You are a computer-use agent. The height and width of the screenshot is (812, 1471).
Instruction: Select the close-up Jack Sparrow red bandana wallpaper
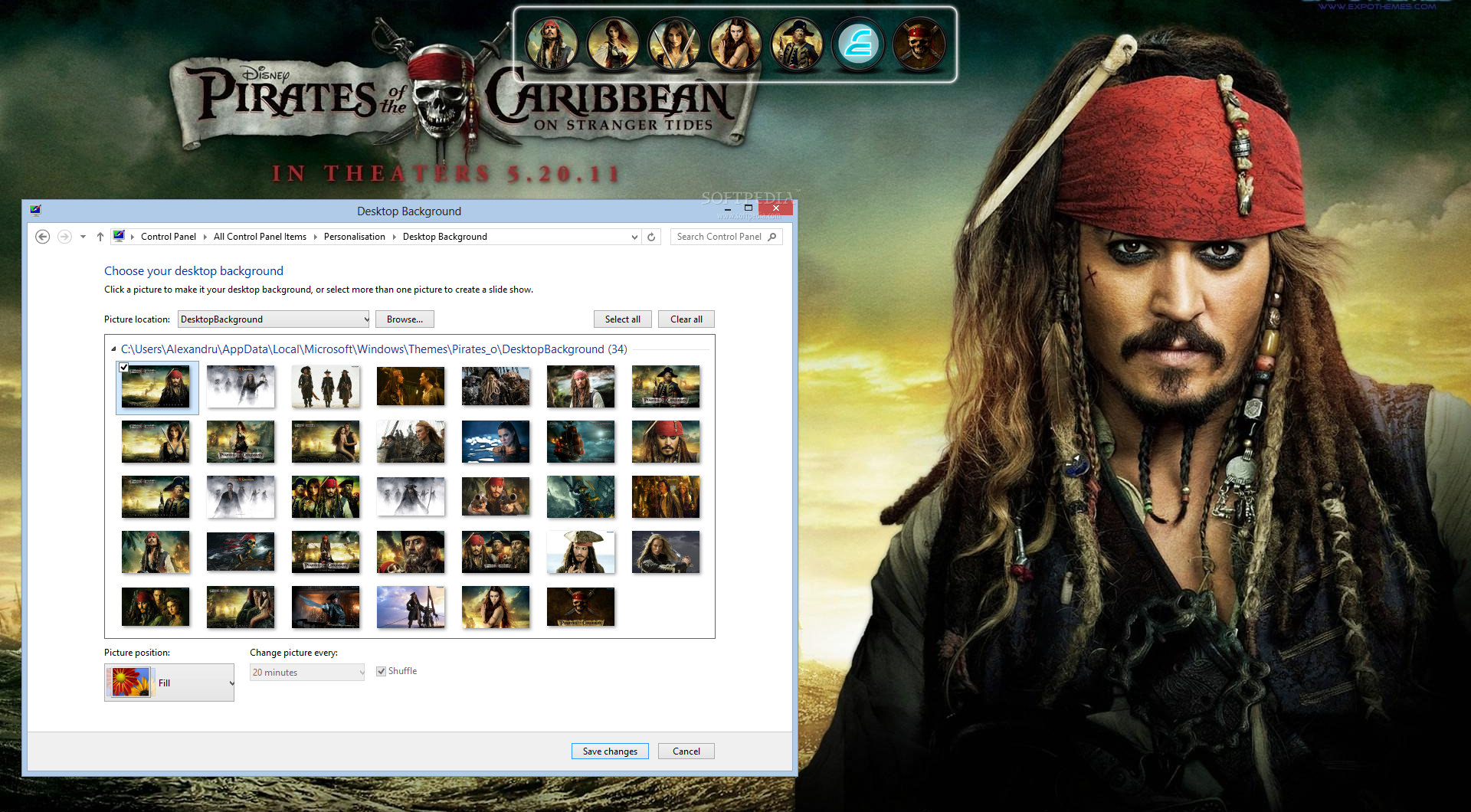666,441
